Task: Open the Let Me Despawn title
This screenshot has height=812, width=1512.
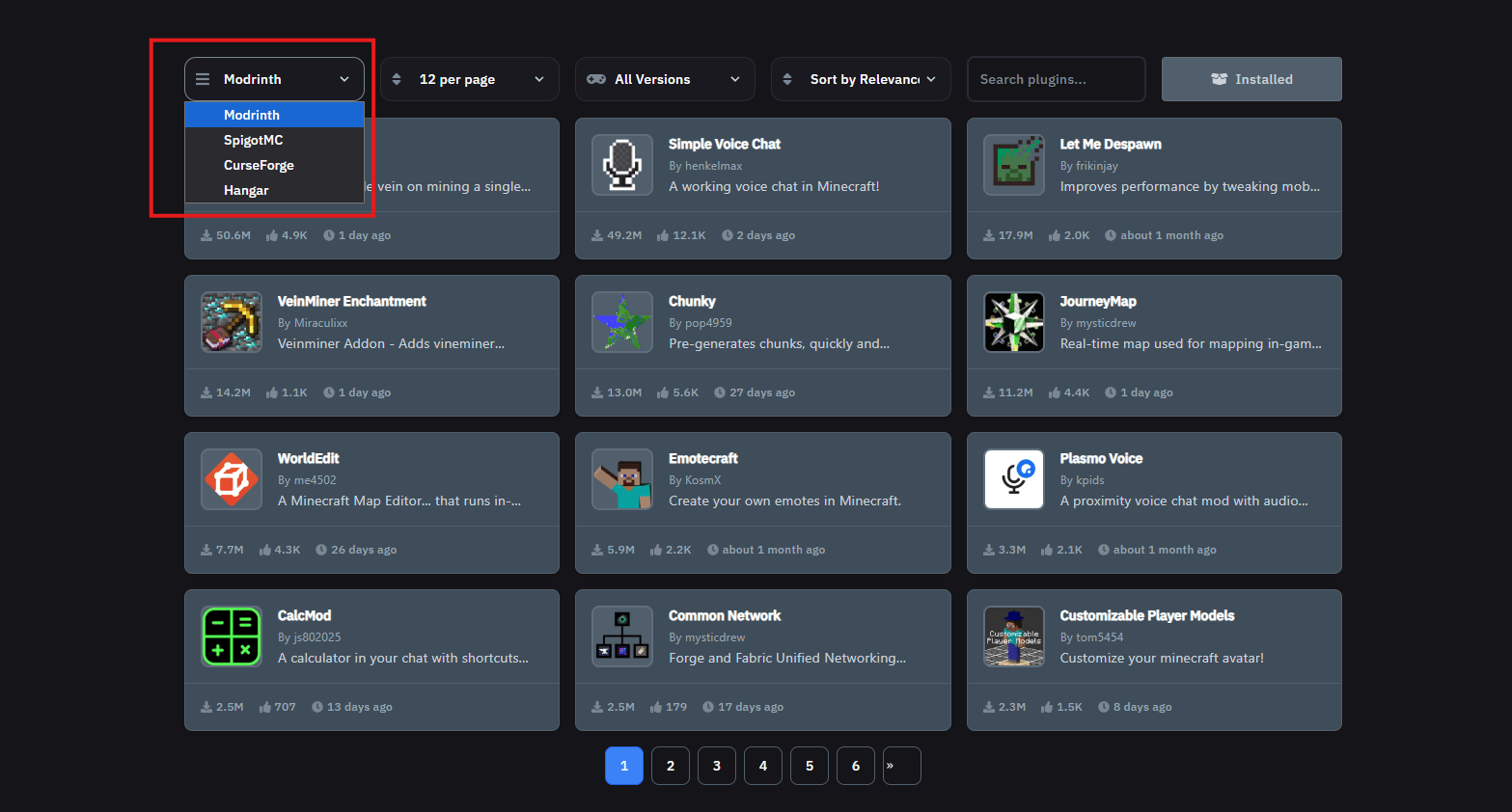Action: coord(1111,144)
